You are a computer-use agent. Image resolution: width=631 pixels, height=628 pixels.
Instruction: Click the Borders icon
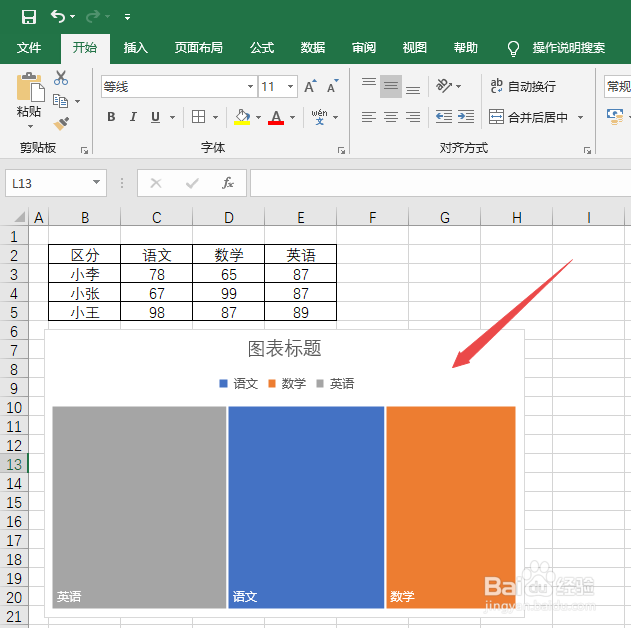[198, 117]
